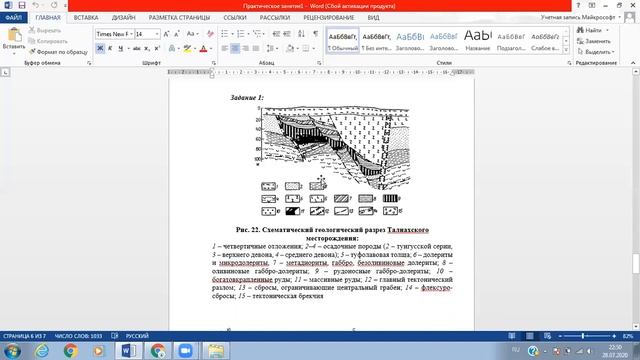
Task: Switch to Read Mode view in status bar
Action: 511,336
